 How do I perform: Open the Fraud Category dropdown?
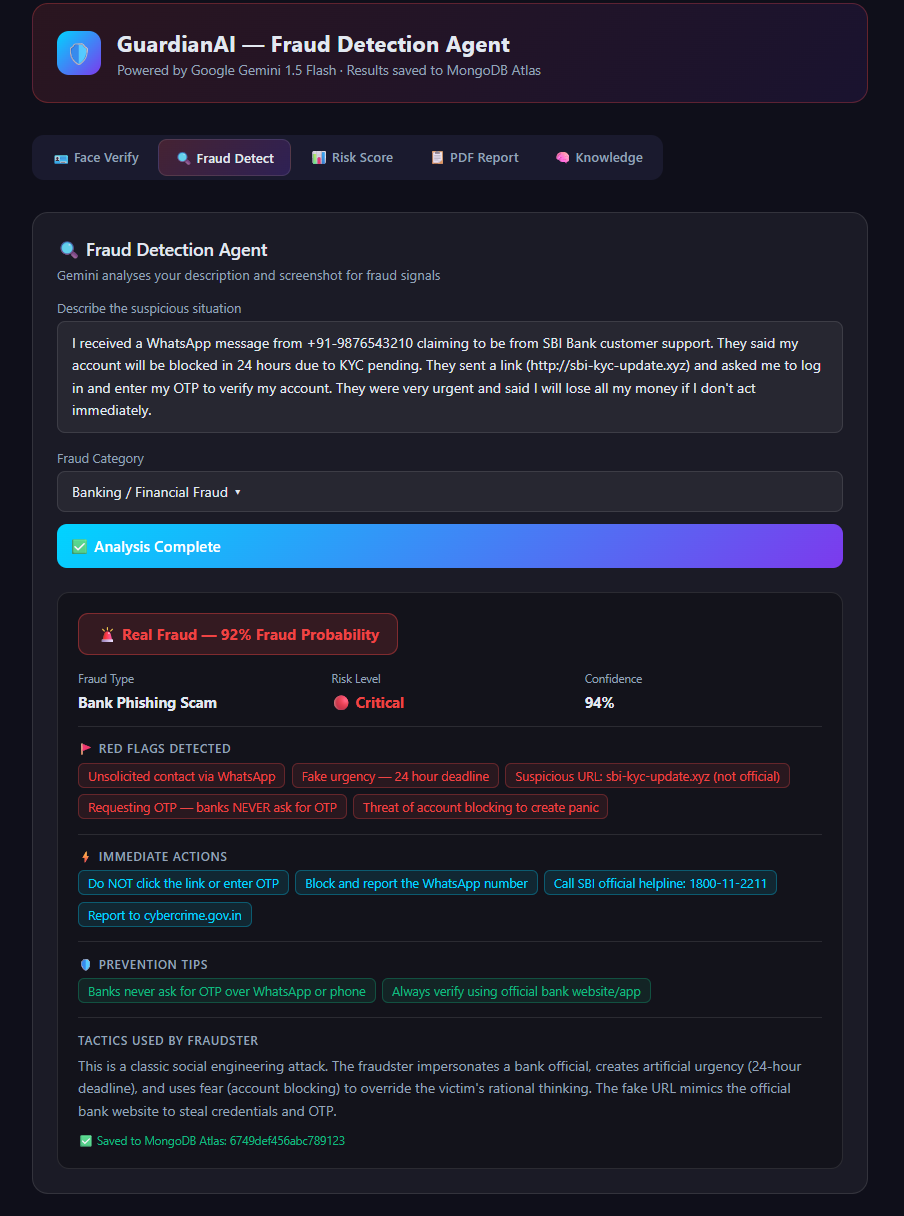450,492
